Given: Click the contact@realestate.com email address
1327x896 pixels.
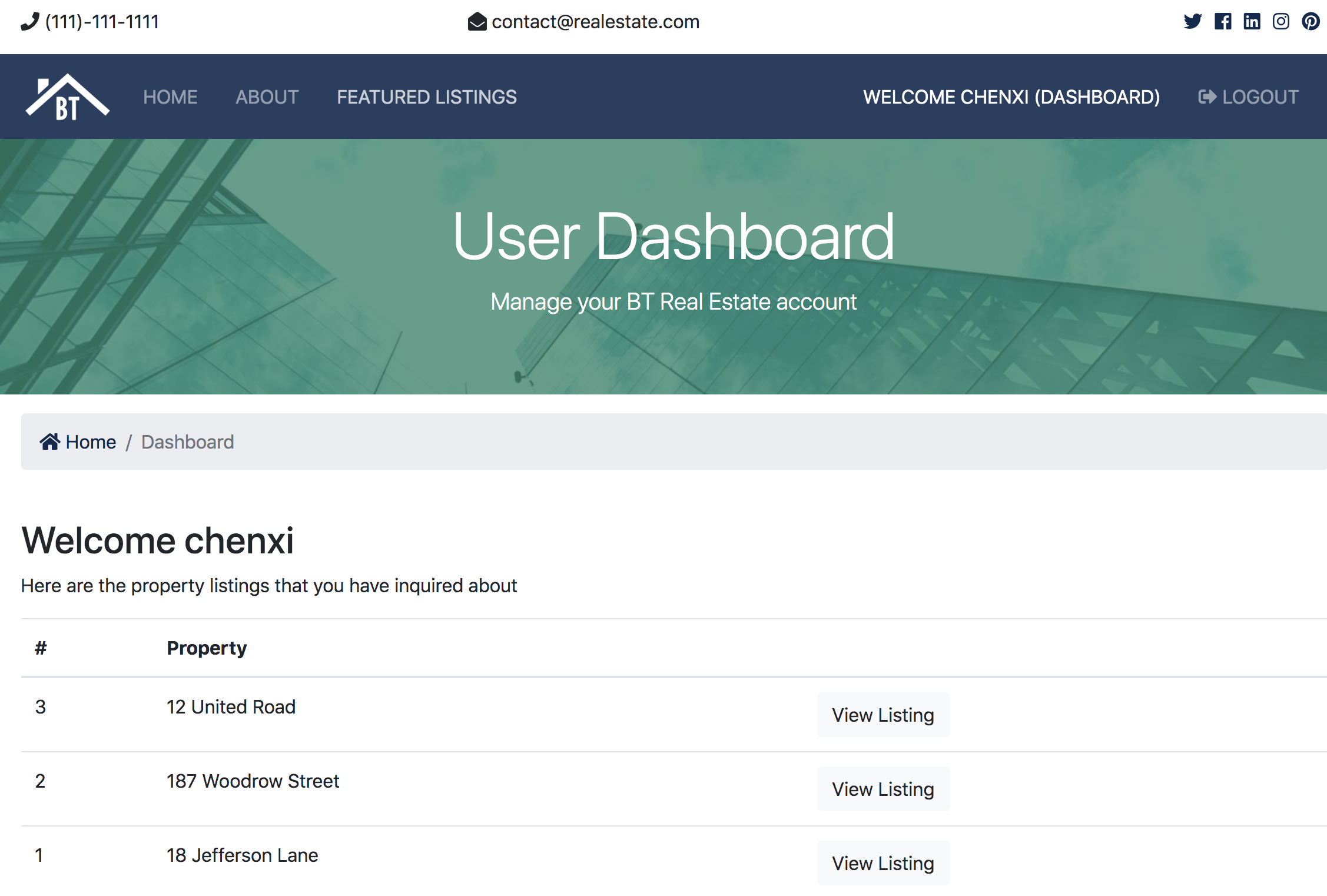Looking at the screenshot, I should coord(595,22).
